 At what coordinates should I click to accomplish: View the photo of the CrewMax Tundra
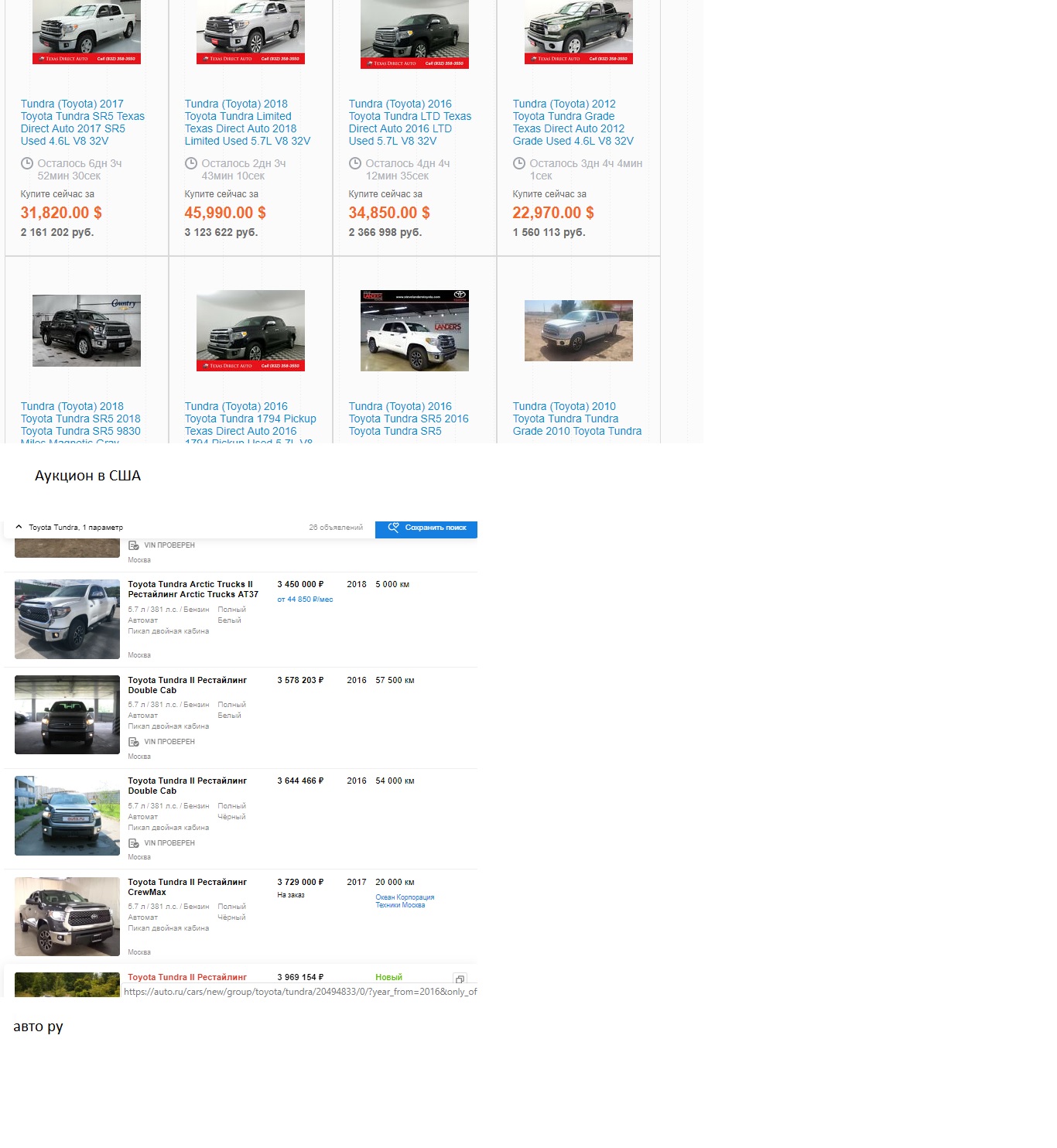[x=67, y=917]
